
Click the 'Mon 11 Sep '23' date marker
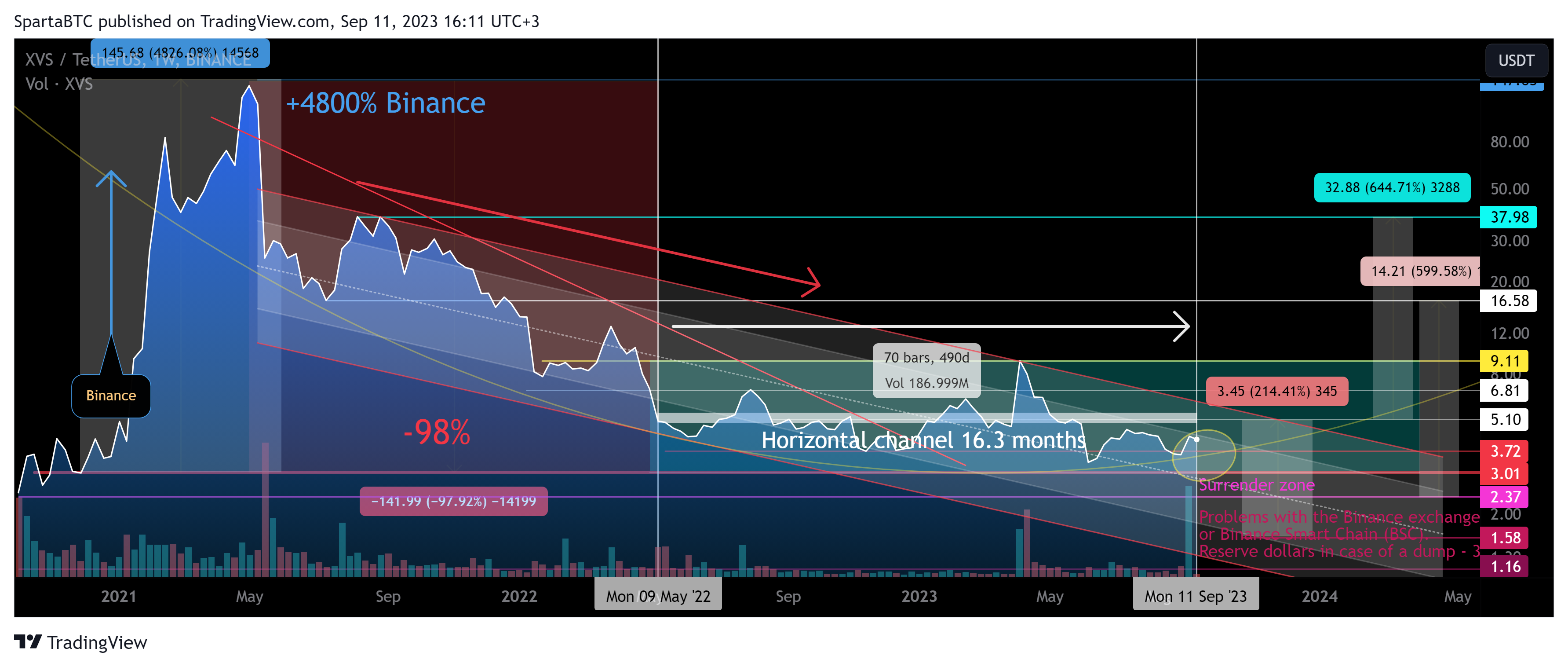1196,596
